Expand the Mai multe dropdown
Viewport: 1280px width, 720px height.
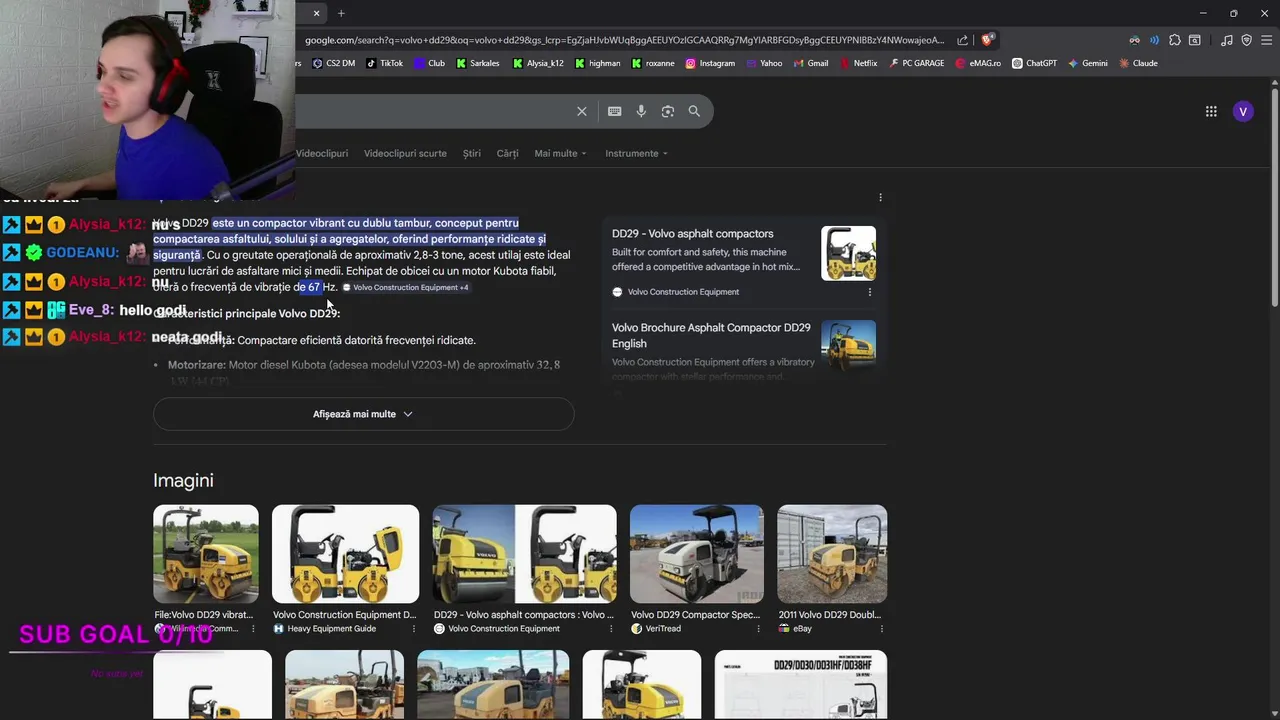coord(560,153)
